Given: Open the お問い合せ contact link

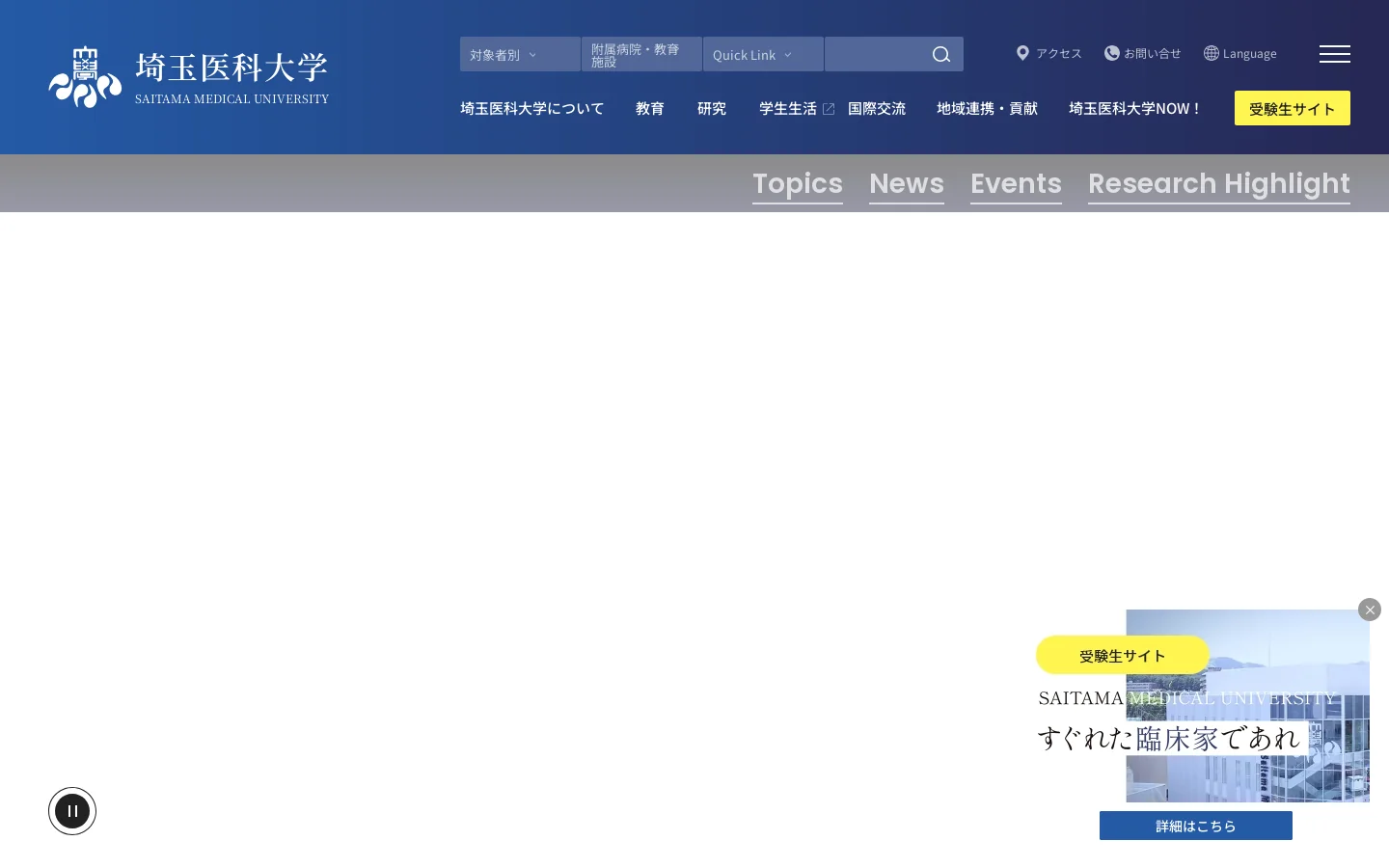Looking at the screenshot, I should (1143, 53).
